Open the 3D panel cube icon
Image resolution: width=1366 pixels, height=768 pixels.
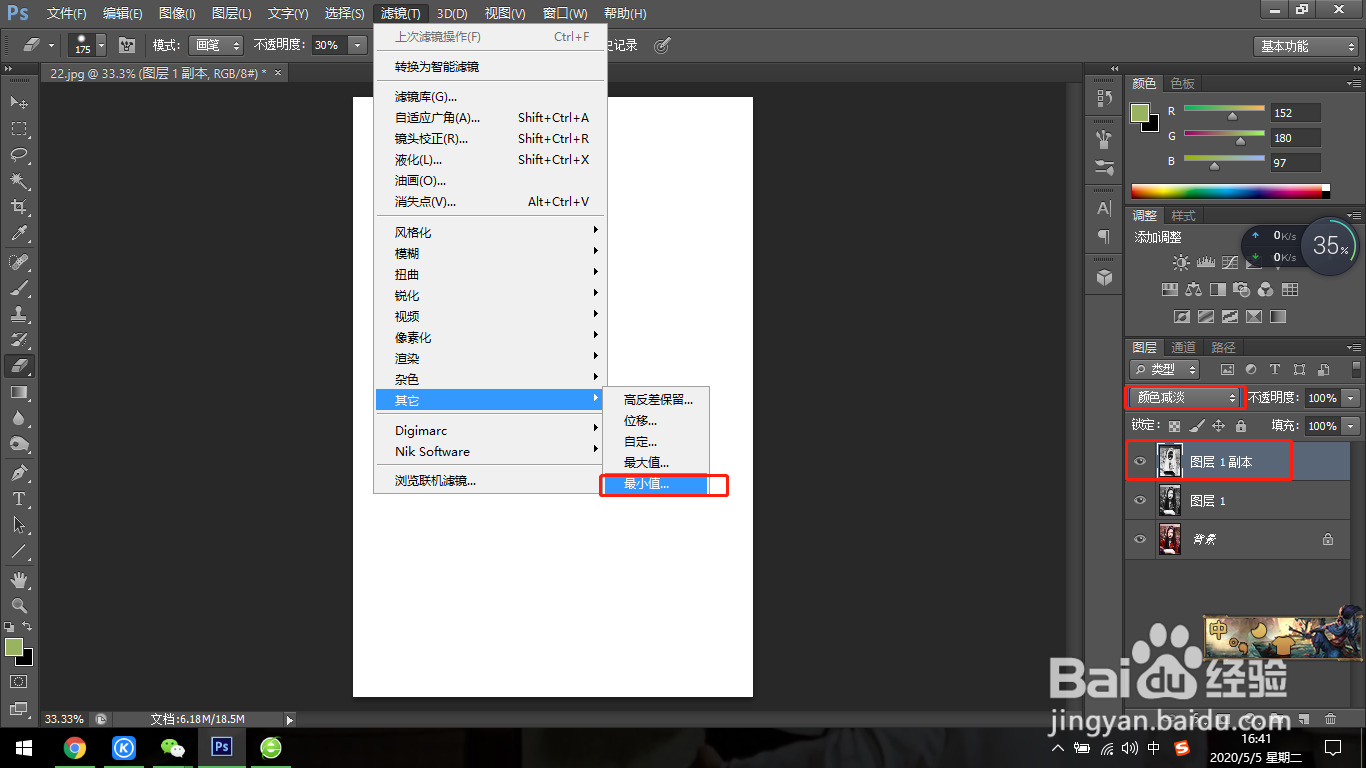coord(1104,277)
